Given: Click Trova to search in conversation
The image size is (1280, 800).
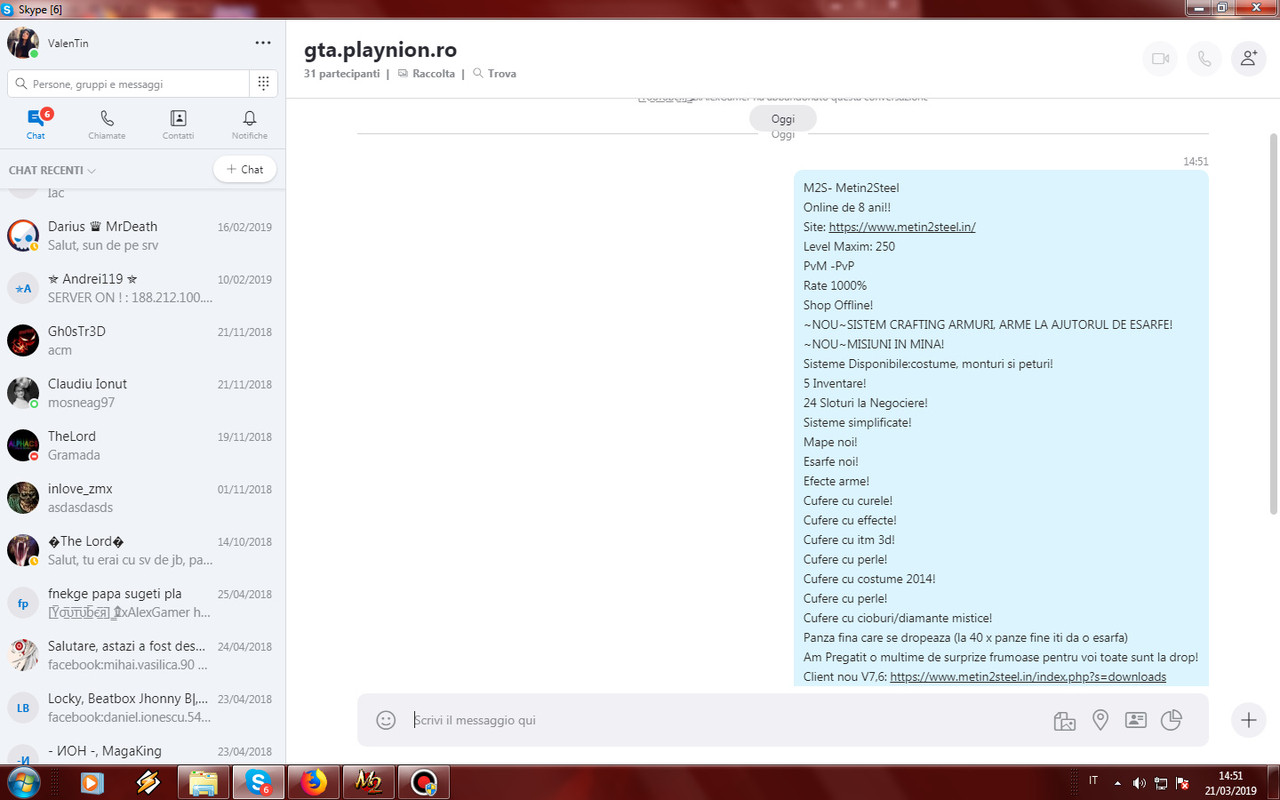Looking at the screenshot, I should (x=494, y=74).
